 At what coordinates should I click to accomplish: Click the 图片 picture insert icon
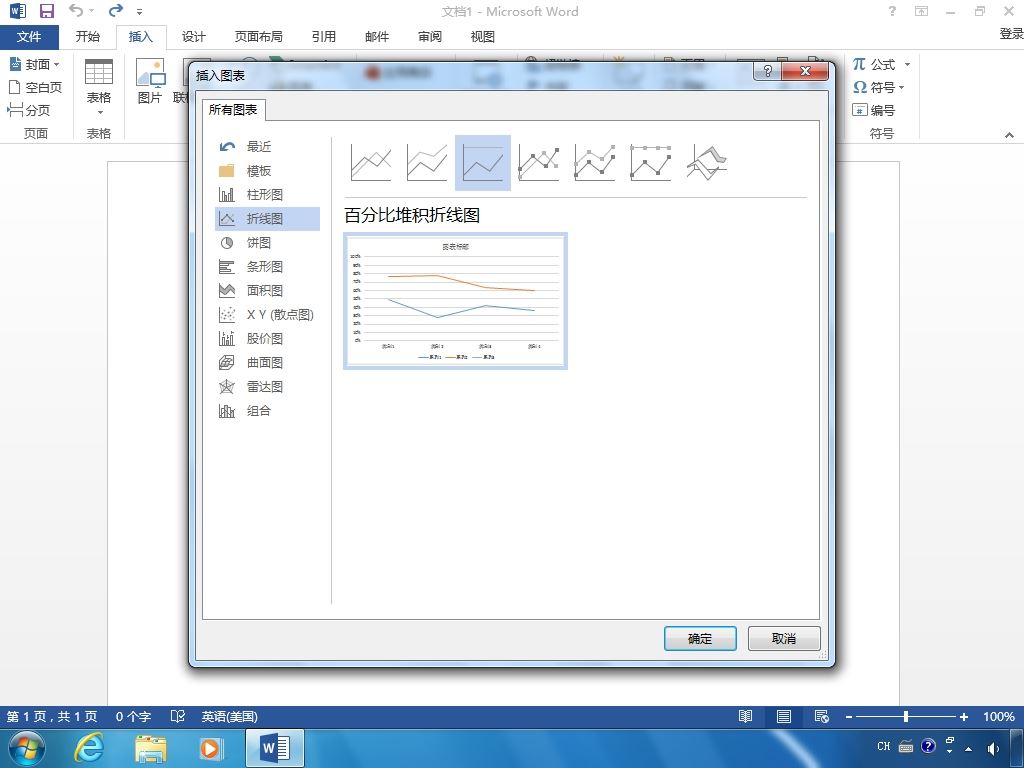click(x=150, y=81)
